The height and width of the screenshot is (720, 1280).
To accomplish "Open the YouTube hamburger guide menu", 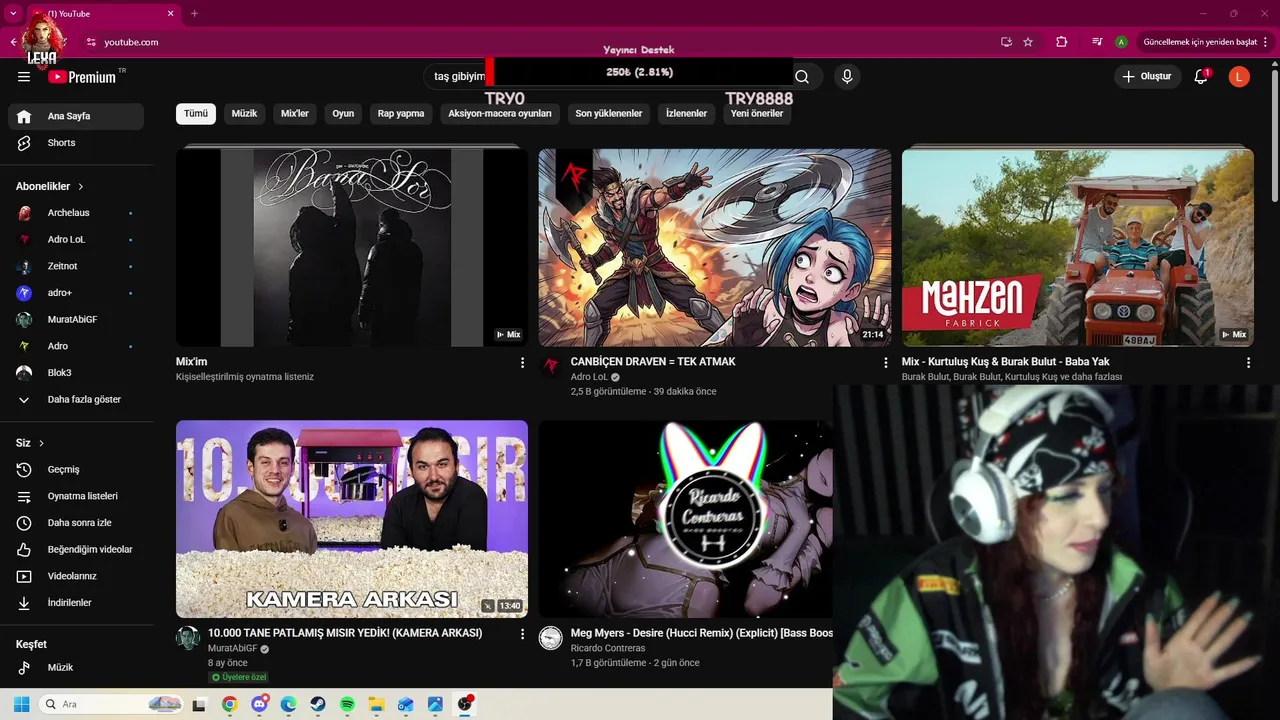I will 24,77.
